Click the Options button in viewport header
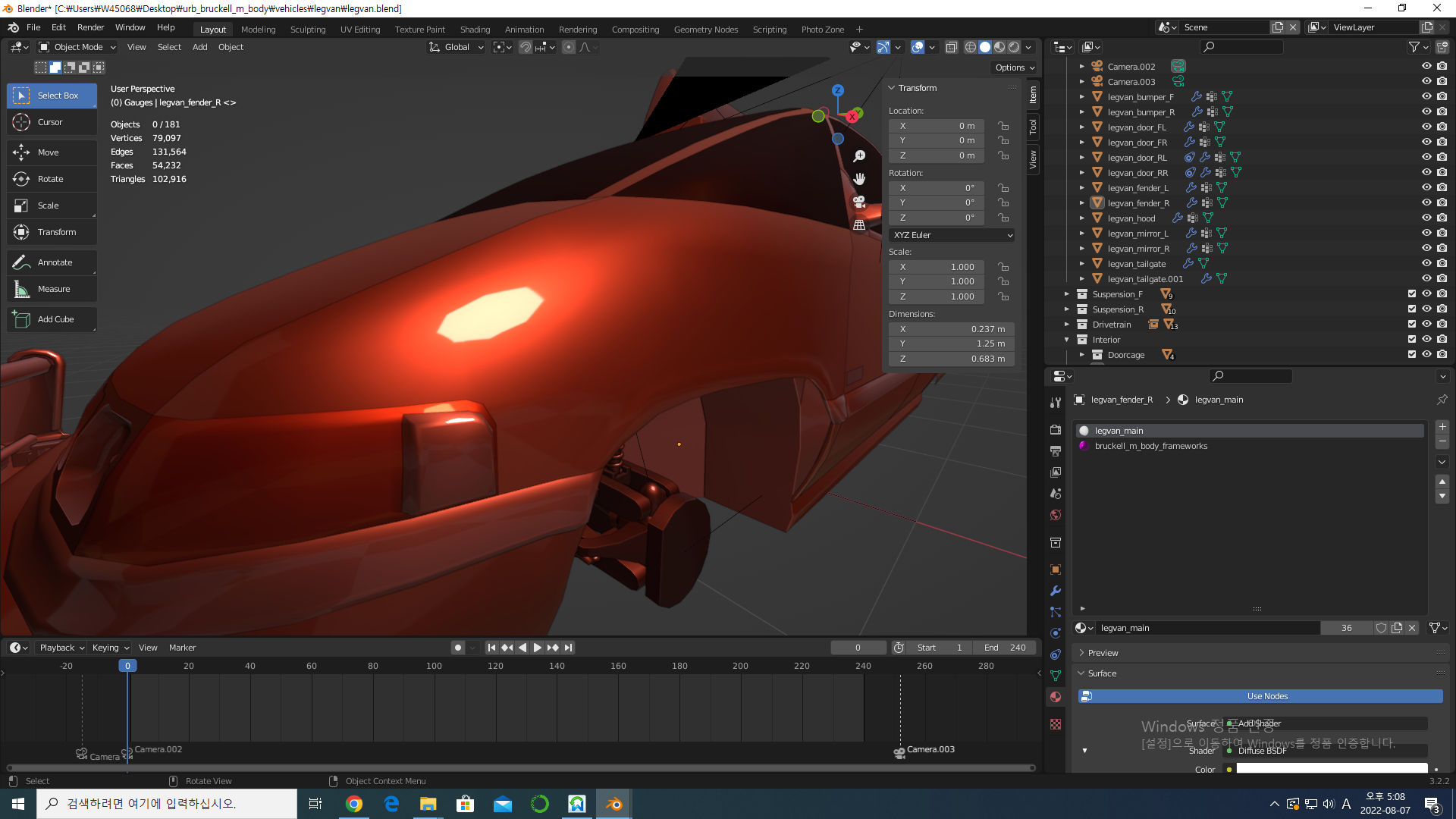1456x819 pixels. pyautogui.click(x=1015, y=67)
